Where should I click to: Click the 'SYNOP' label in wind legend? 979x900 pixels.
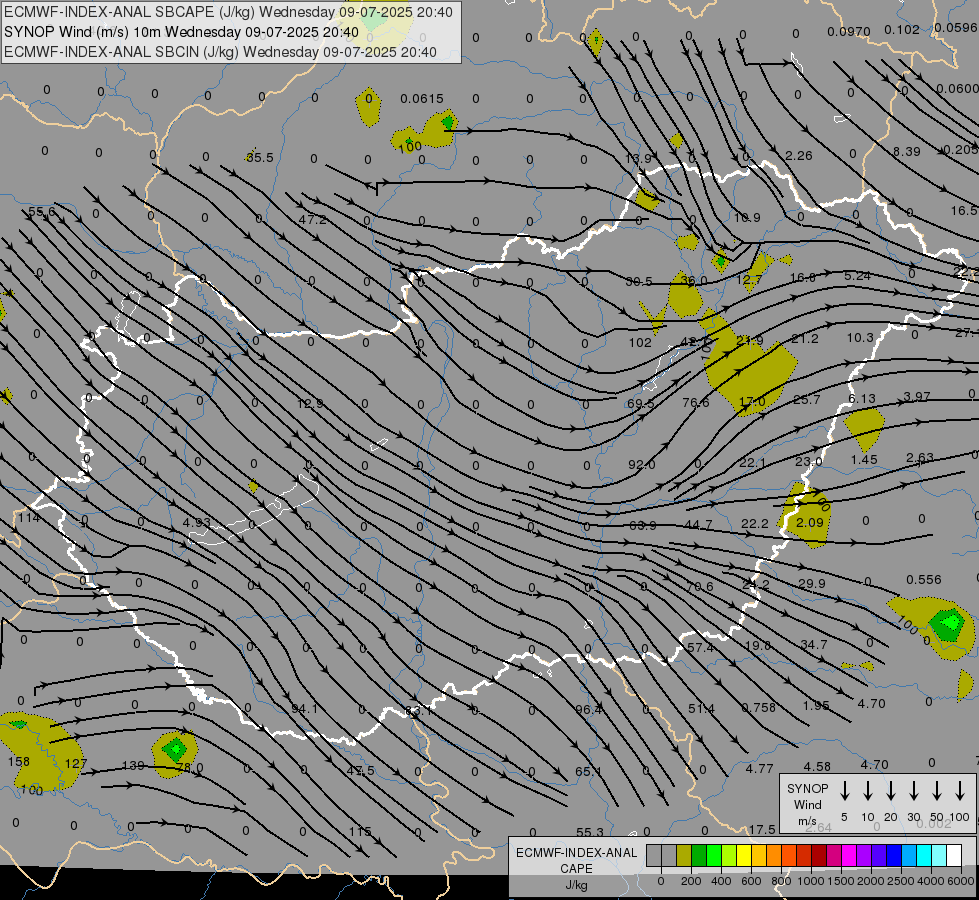coord(807,788)
